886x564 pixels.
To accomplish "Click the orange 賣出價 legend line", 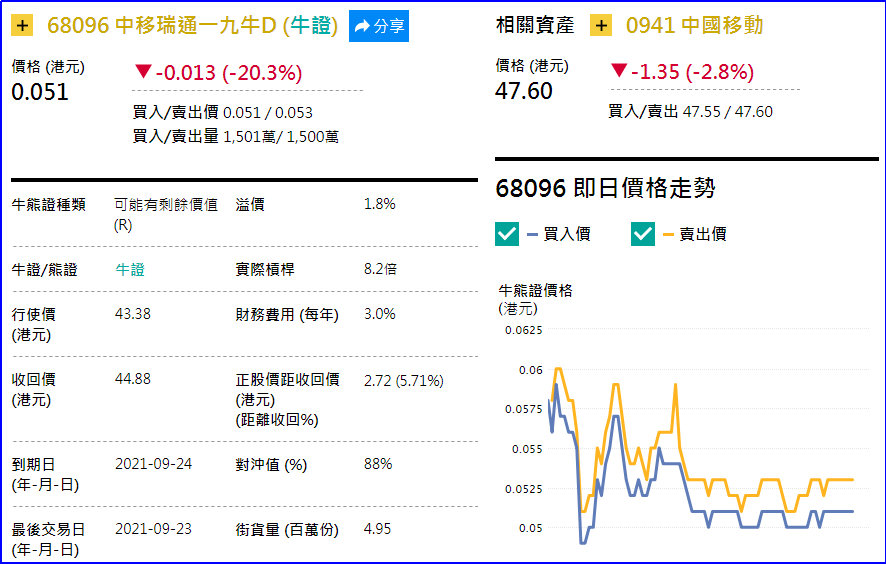I will [668, 234].
